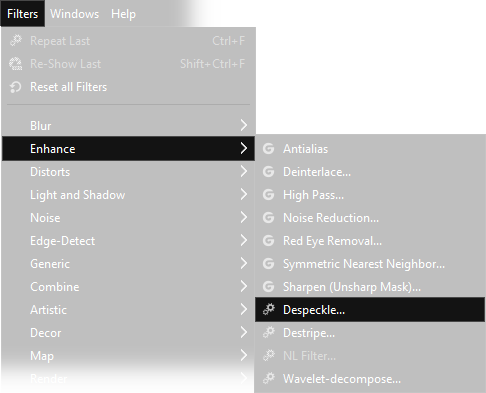Image resolution: width=486 pixels, height=393 pixels.
Task: Open the Blur submenu
Action: coord(128,126)
